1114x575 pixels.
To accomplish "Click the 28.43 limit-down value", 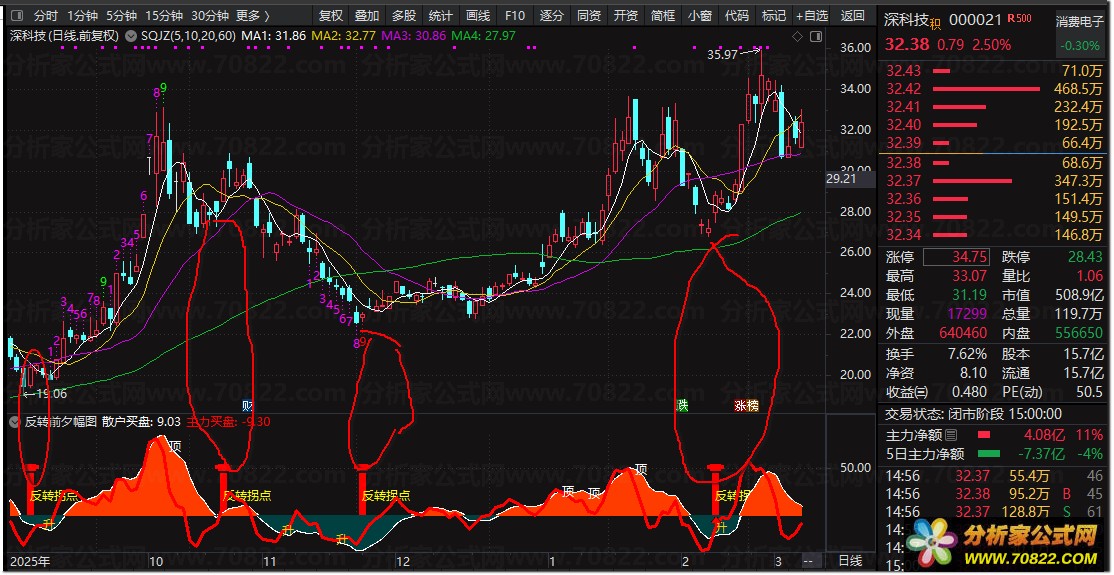I will click(x=1086, y=257).
